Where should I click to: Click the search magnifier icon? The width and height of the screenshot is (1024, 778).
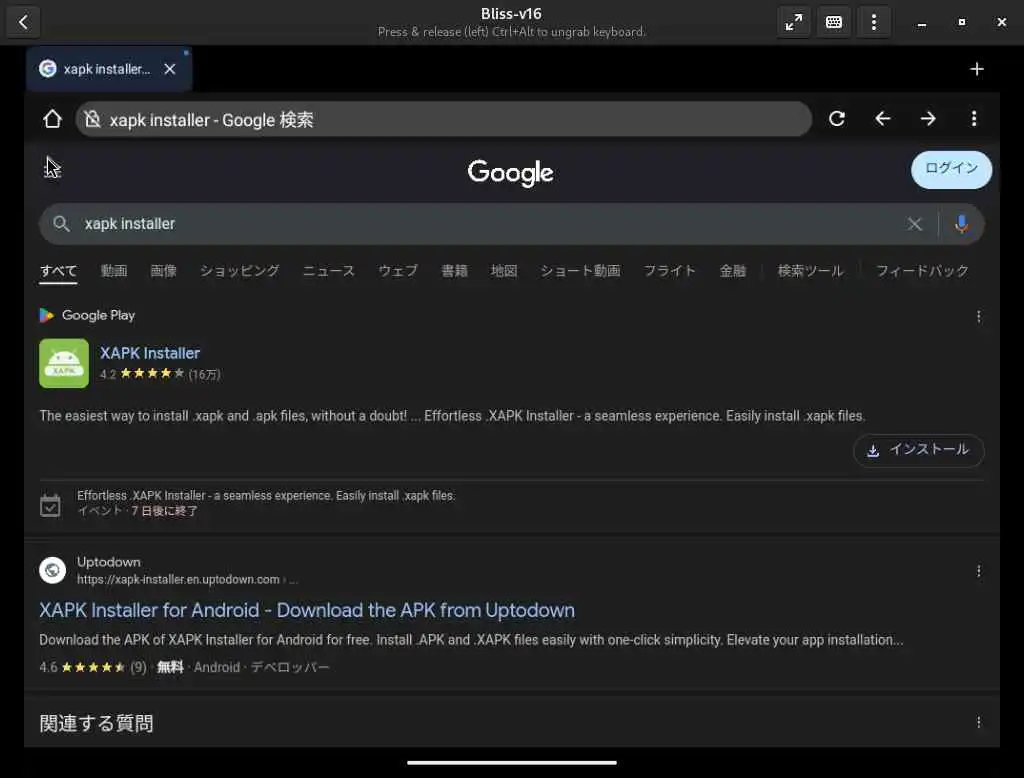pyautogui.click(x=61, y=224)
